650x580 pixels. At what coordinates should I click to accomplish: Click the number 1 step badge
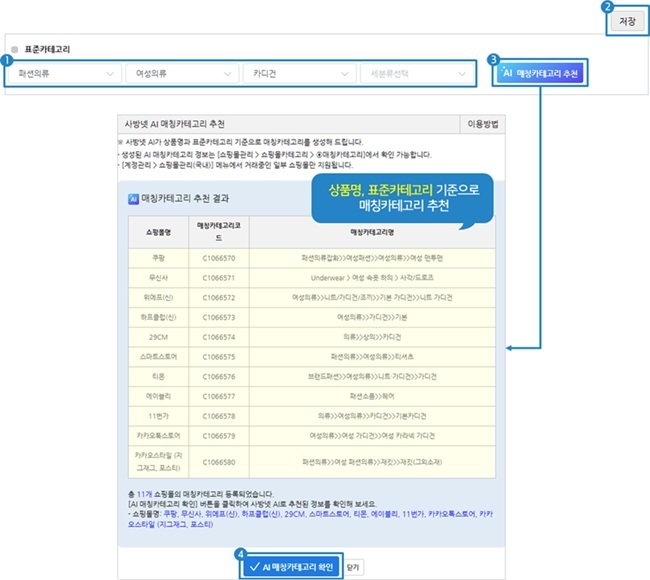coord(8,59)
